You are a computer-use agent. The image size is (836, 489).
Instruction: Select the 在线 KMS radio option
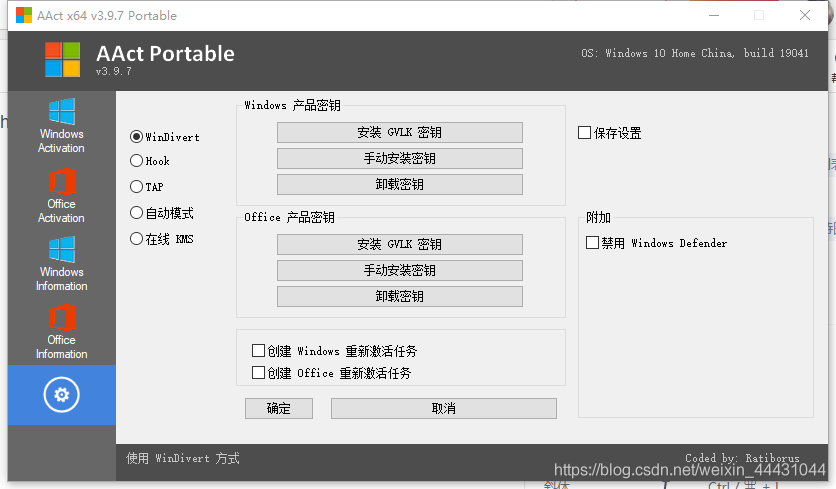pyautogui.click(x=136, y=239)
